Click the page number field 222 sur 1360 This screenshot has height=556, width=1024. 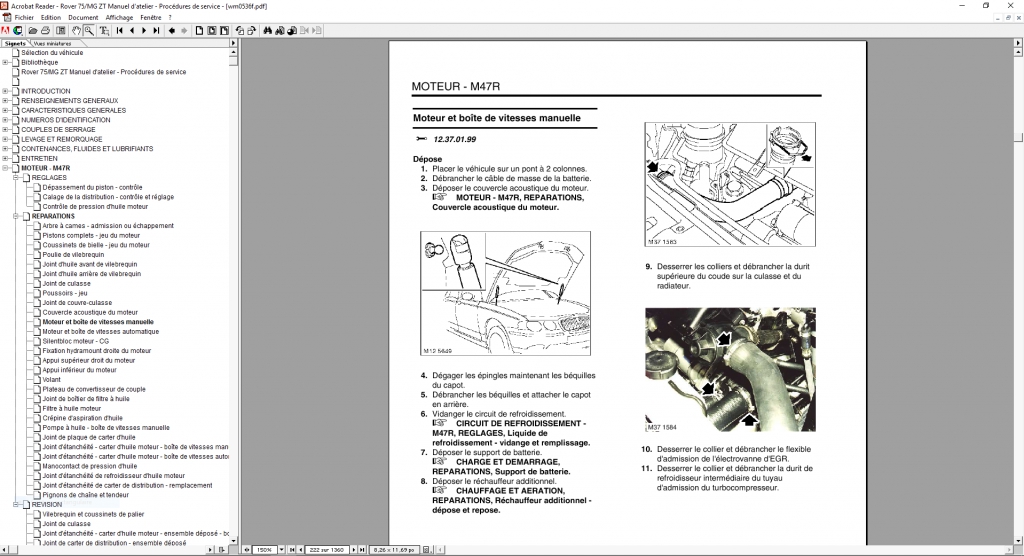pyautogui.click(x=327, y=549)
